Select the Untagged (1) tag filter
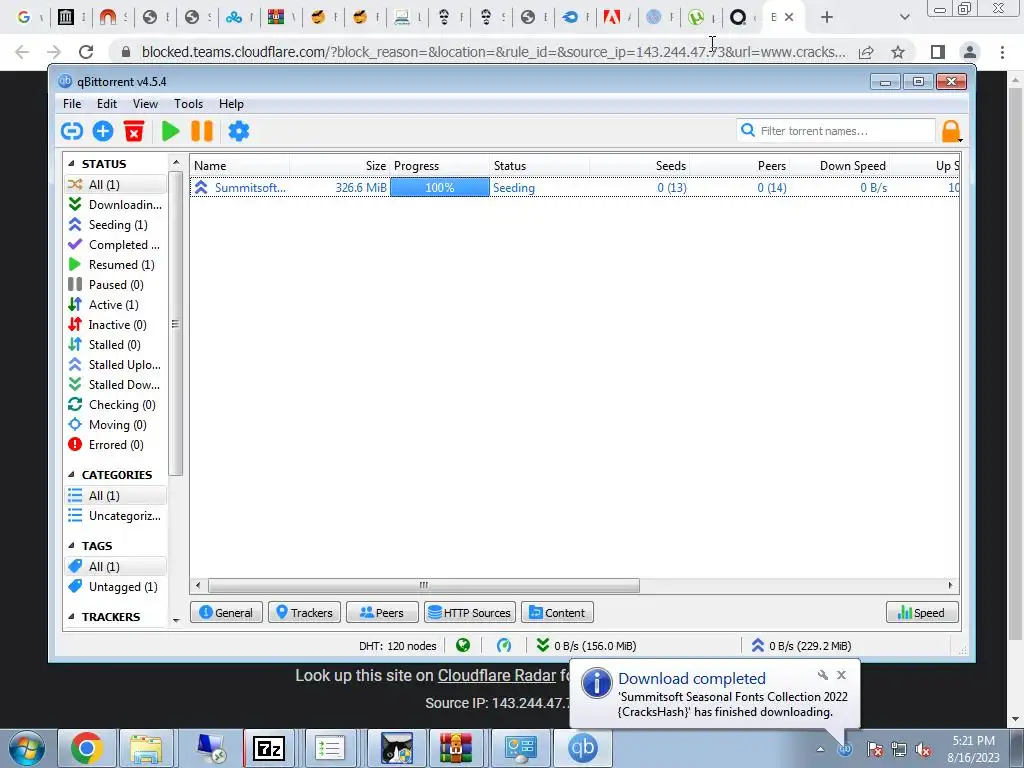1024x768 pixels. (116, 586)
